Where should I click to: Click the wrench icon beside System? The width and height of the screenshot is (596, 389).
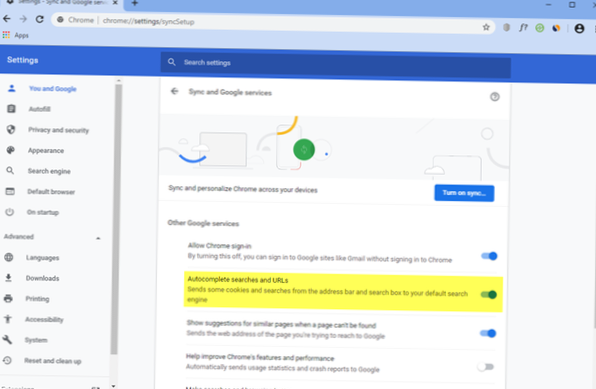point(7,339)
